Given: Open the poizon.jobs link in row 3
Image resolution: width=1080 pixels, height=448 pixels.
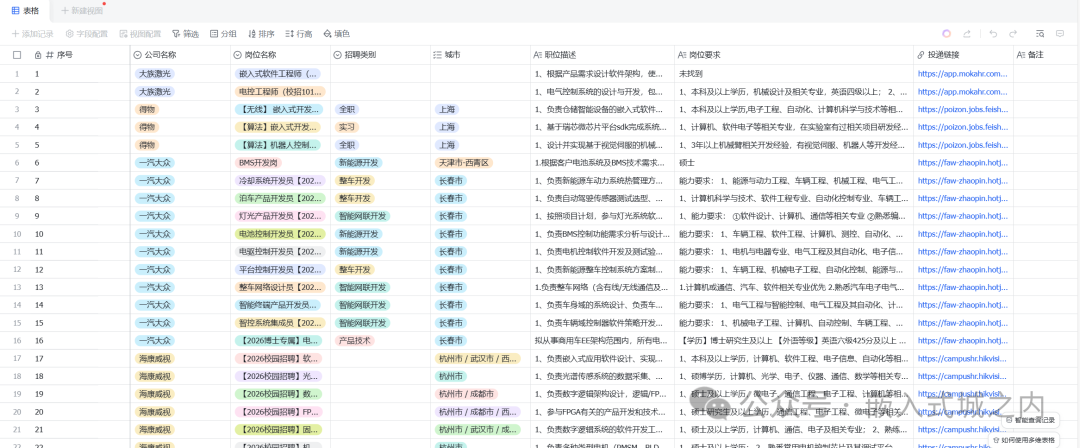Looking at the screenshot, I should tap(962, 109).
